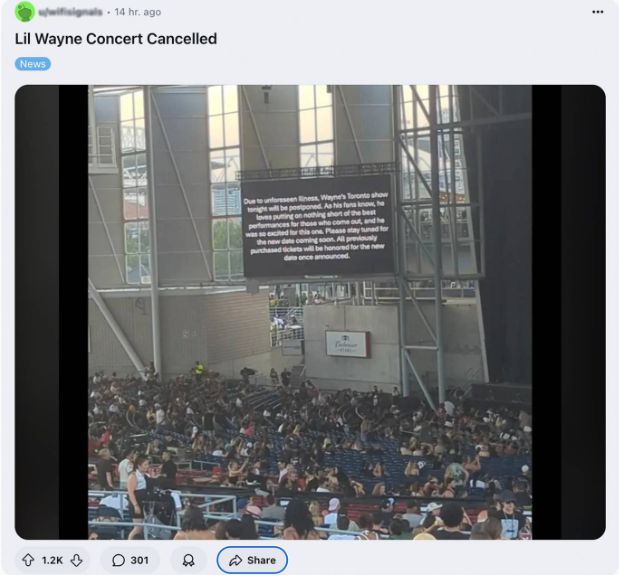Upvote the Lil Wayne post
The image size is (619, 576).
(28, 560)
